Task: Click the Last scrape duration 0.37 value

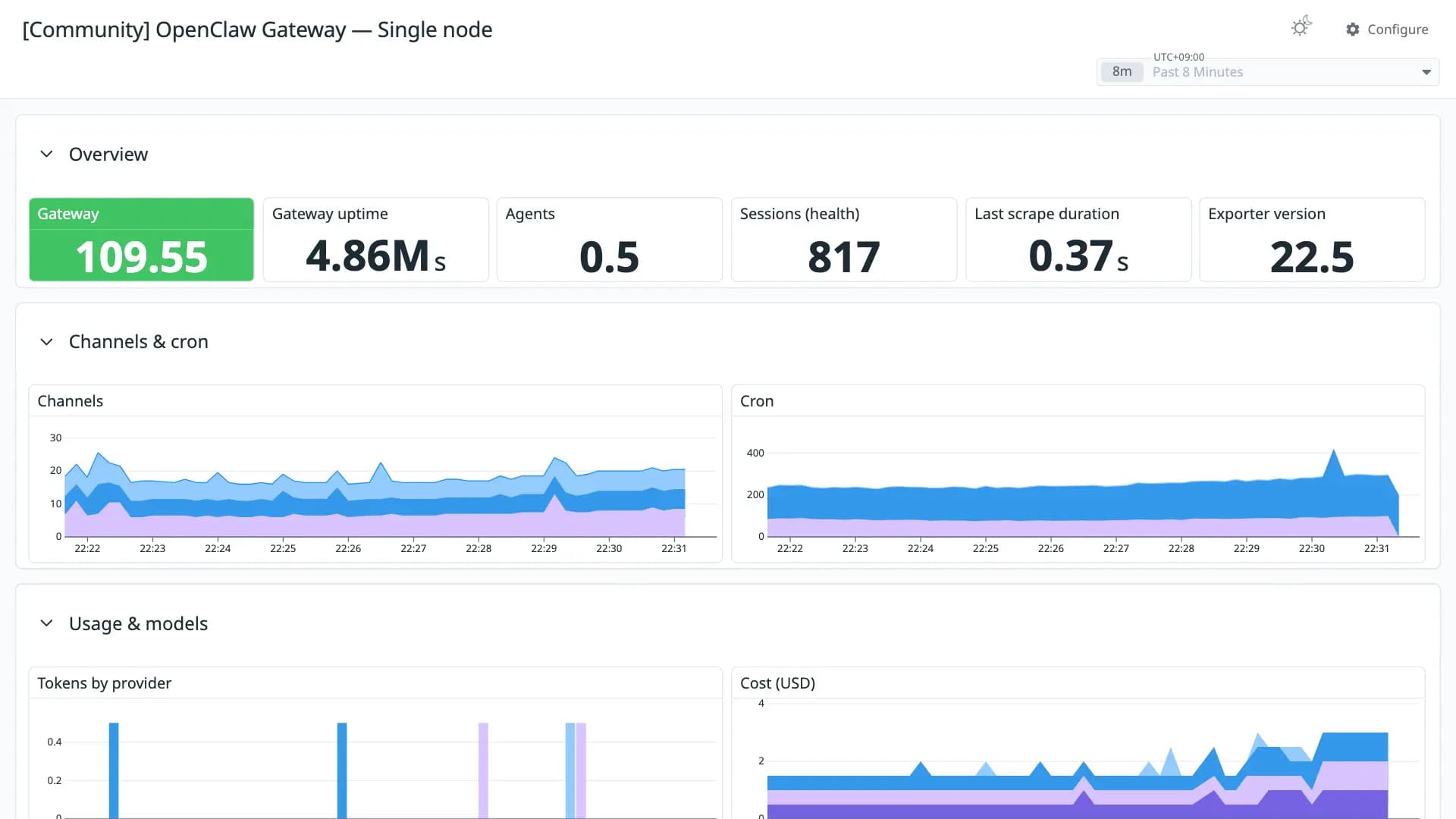Action: click(x=1078, y=256)
